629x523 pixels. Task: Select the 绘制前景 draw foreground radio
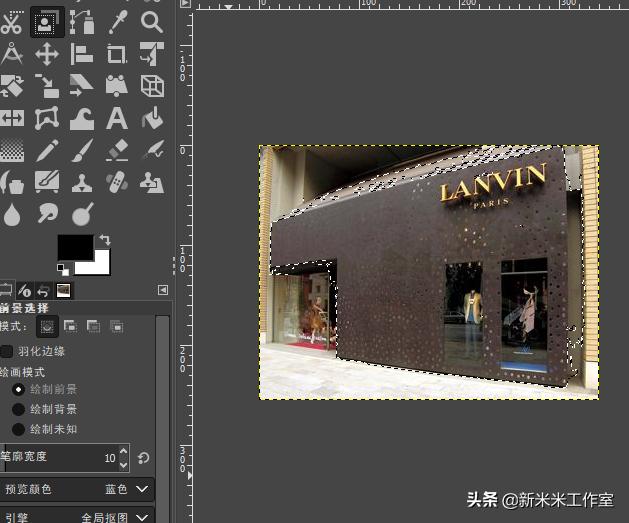[18, 389]
